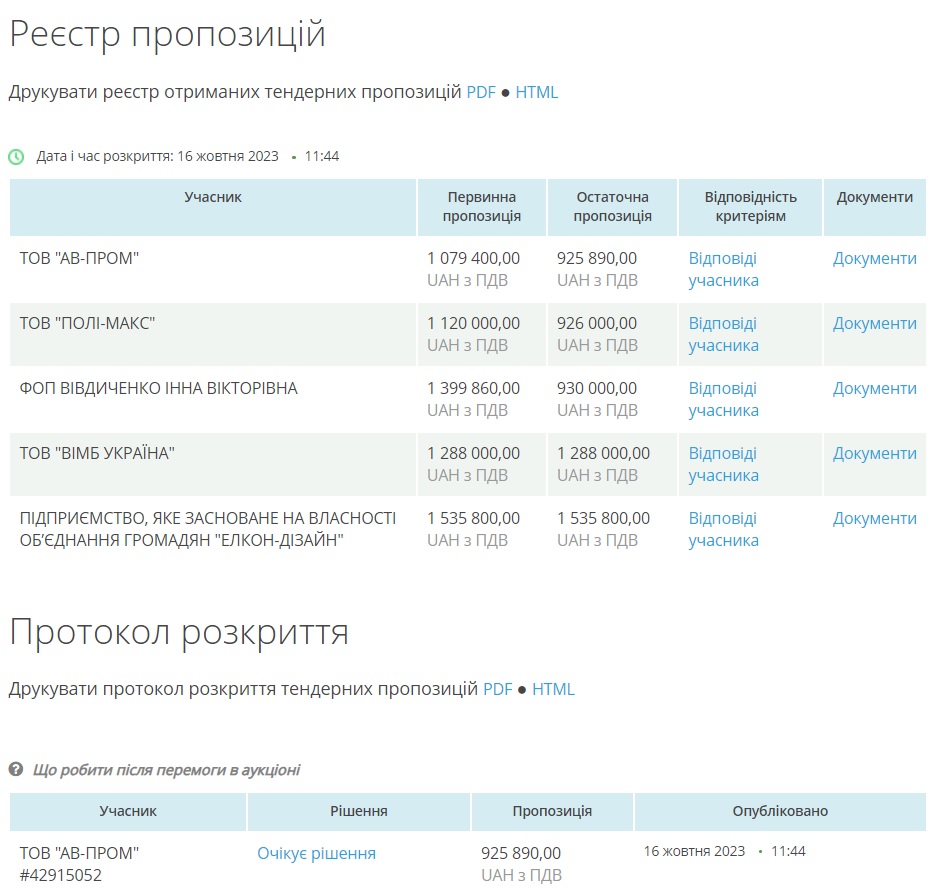928x893 pixels.
Task: Click final offer 925 890,00 in register
Action: pyautogui.click(x=597, y=259)
